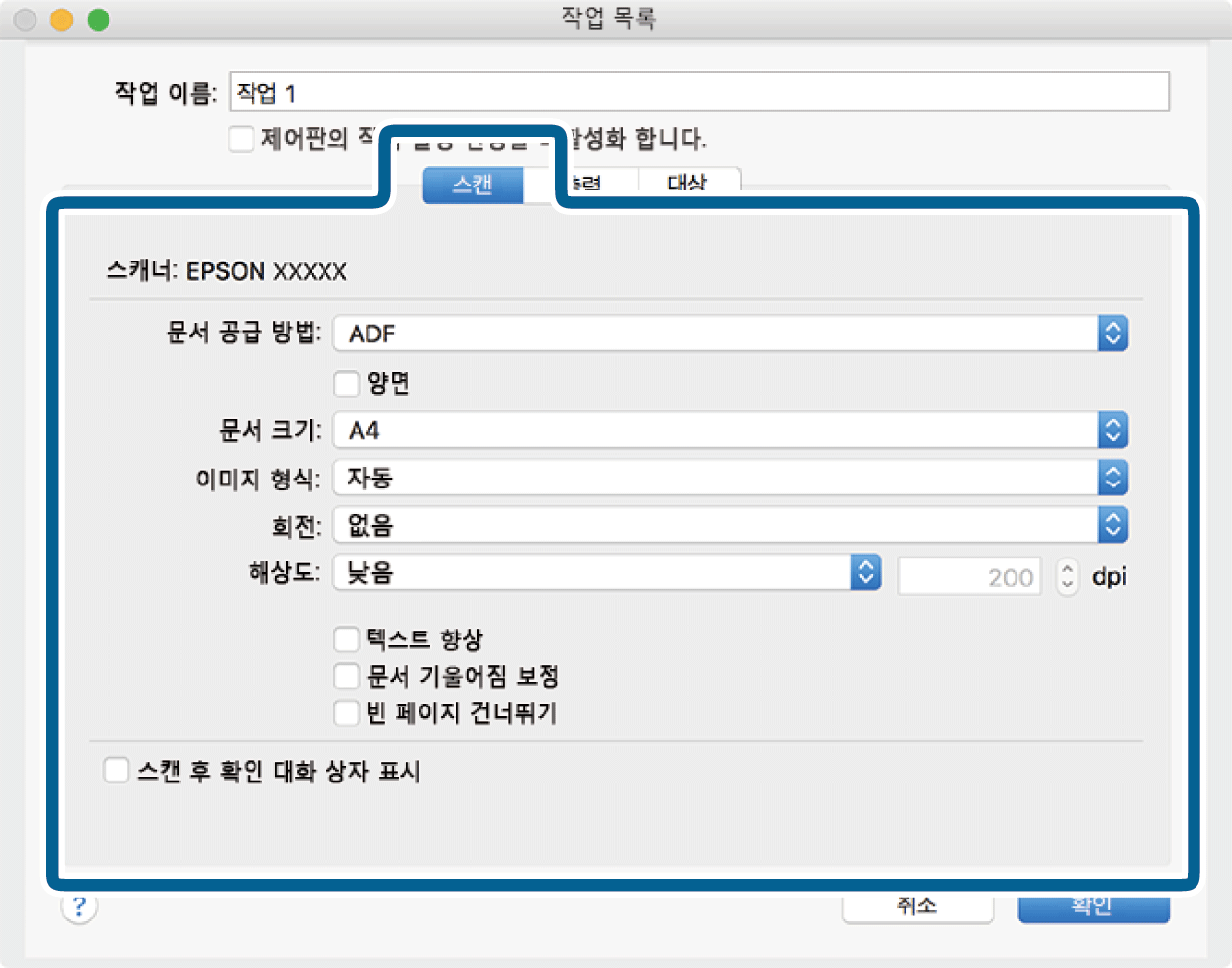Expand the 해상도 resolution dropdown

(607, 572)
